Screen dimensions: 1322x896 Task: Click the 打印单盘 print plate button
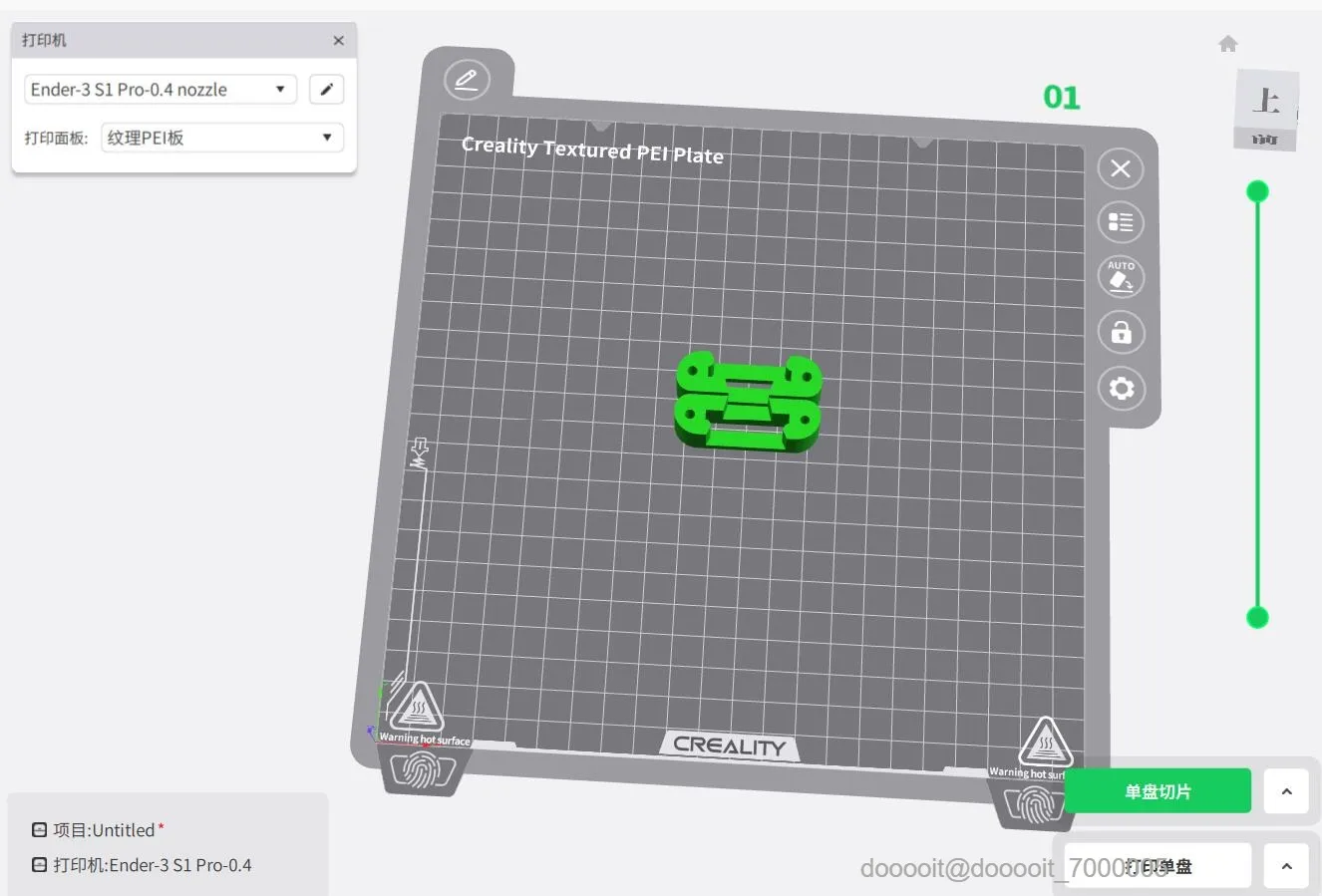coord(1157,866)
